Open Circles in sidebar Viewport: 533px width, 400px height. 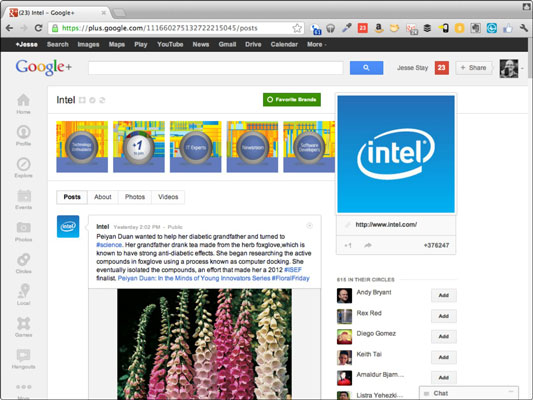pyautogui.click(x=23, y=263)
